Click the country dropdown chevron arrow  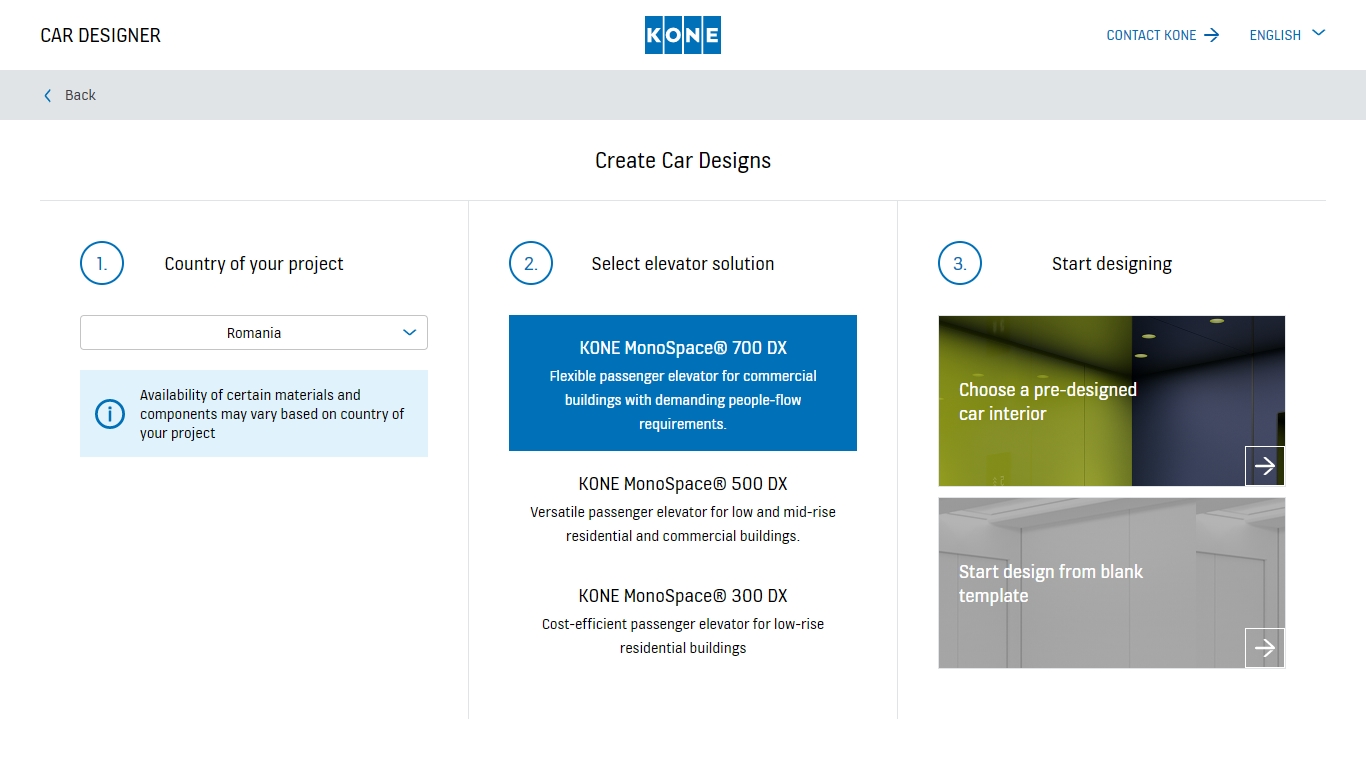point(409,332)
